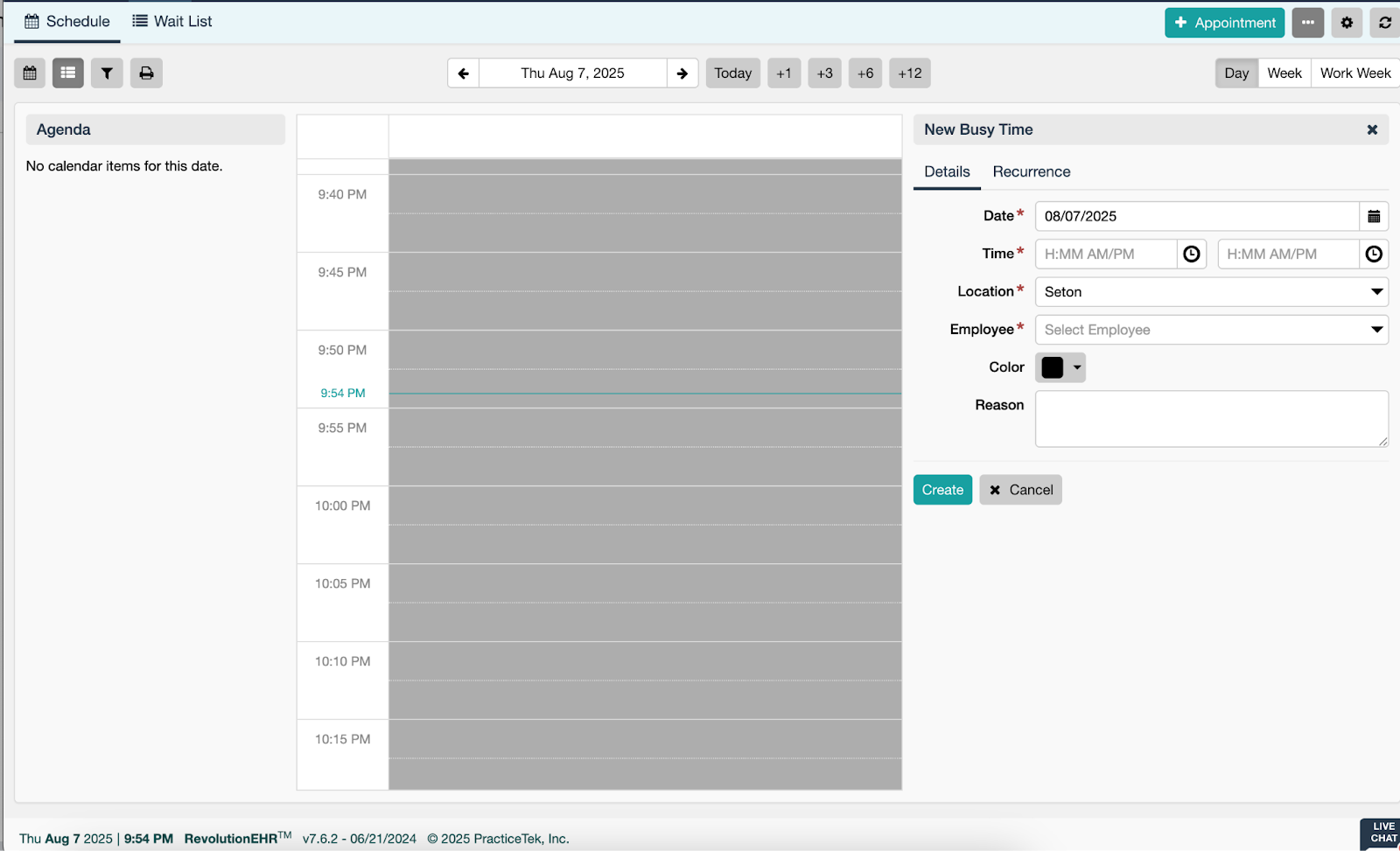The width and height of the screenshot is (1400, 851).
Task: Switch to Work Week view
Action: click(x=1354, y=73)
